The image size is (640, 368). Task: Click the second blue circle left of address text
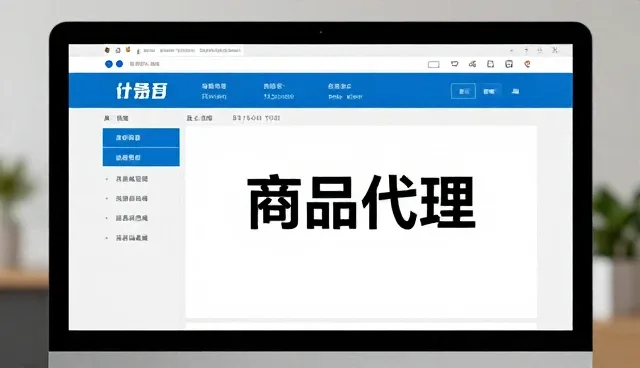[120, 64]
